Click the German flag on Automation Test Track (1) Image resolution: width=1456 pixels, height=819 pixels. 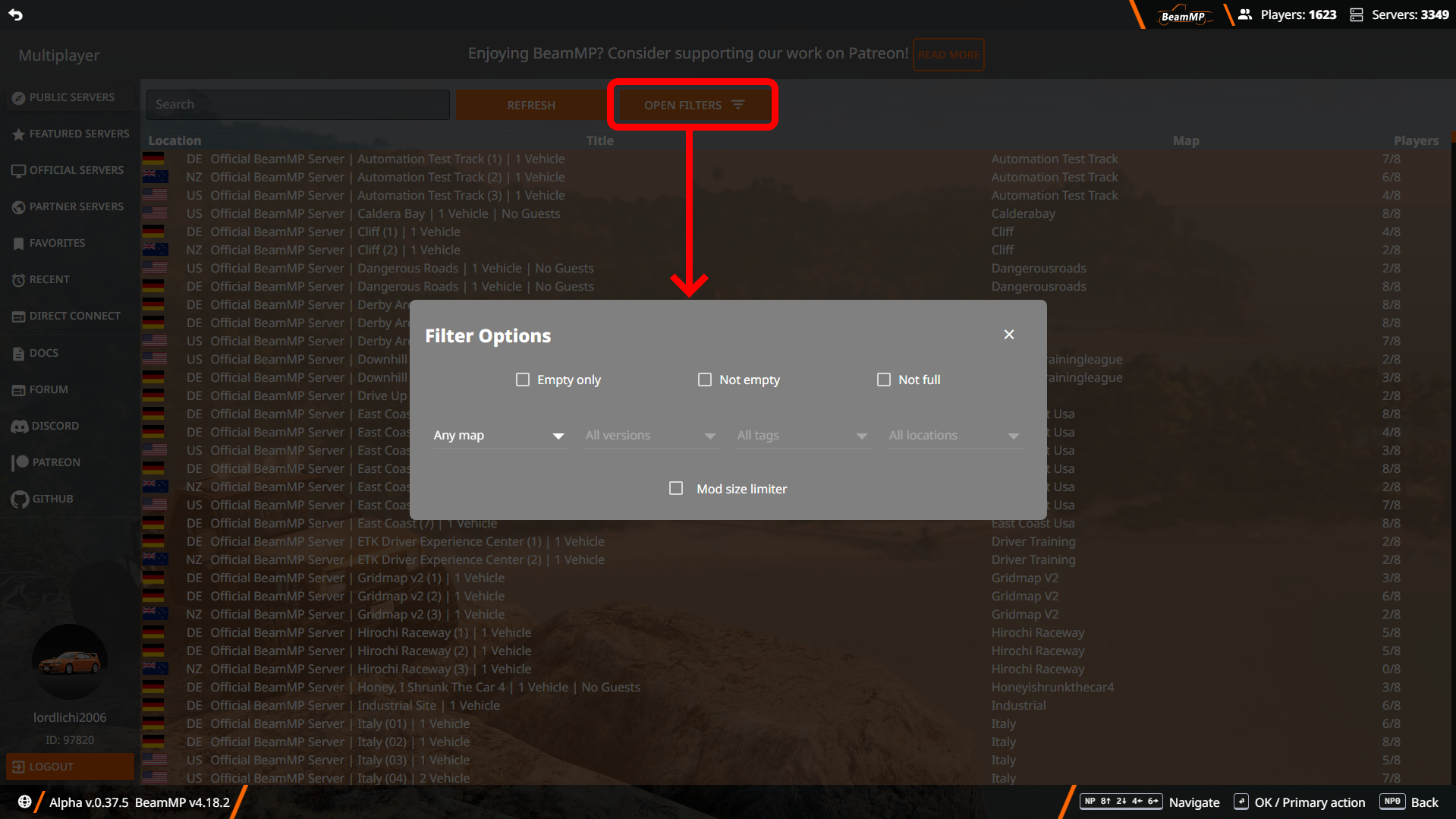point(154,159)
